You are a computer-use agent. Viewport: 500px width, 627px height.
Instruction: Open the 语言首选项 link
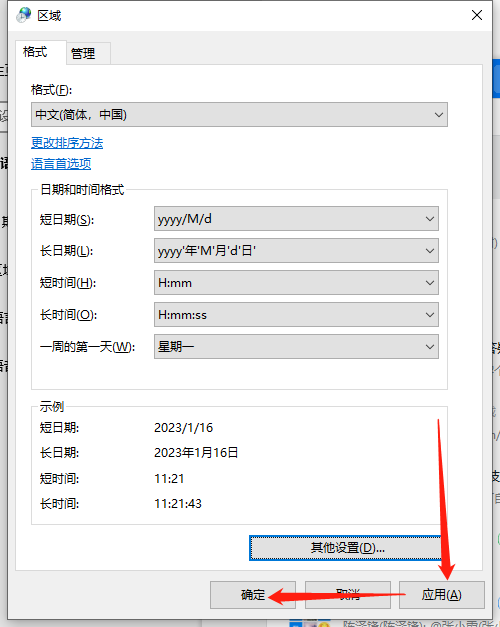point(61,164)
